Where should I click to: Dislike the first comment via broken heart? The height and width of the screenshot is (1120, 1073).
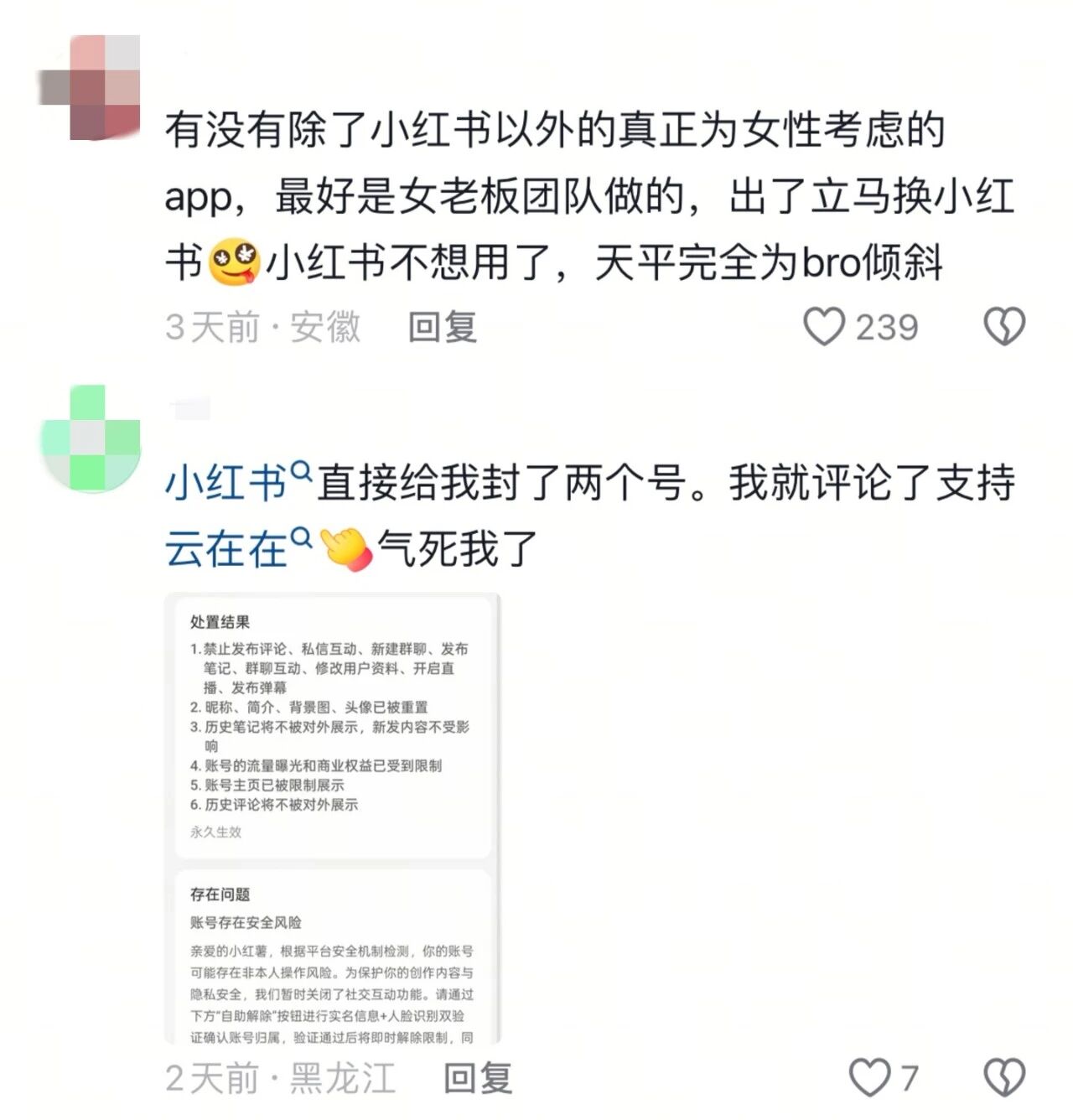tap(1003, 327)
